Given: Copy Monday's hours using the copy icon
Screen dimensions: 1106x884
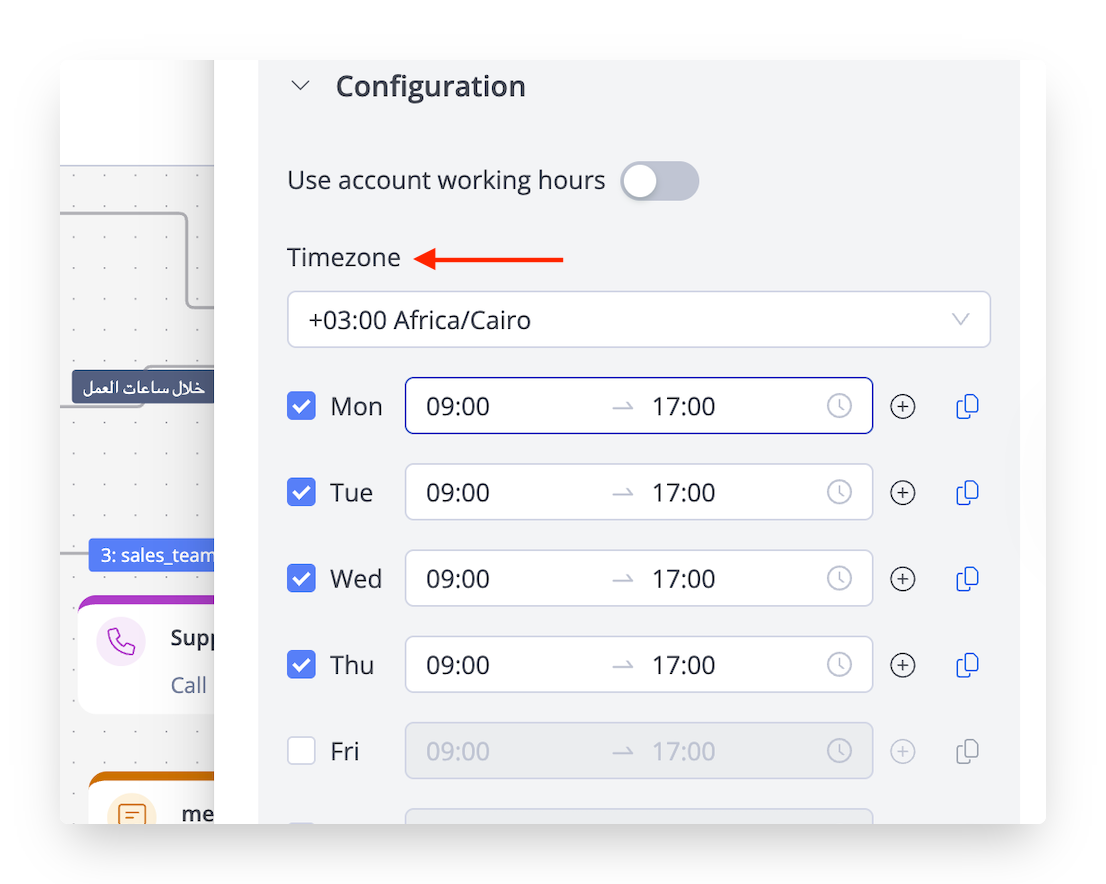Looking at the screenshot, I should (967, 406).
